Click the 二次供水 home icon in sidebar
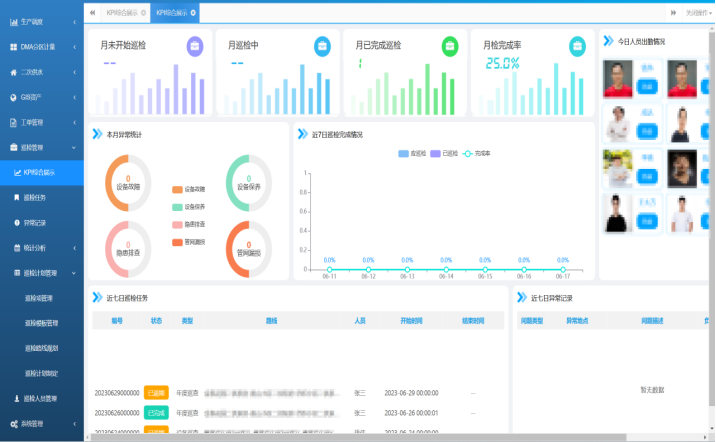The width and height of the screenshot is (716, 442). (15, 72)
